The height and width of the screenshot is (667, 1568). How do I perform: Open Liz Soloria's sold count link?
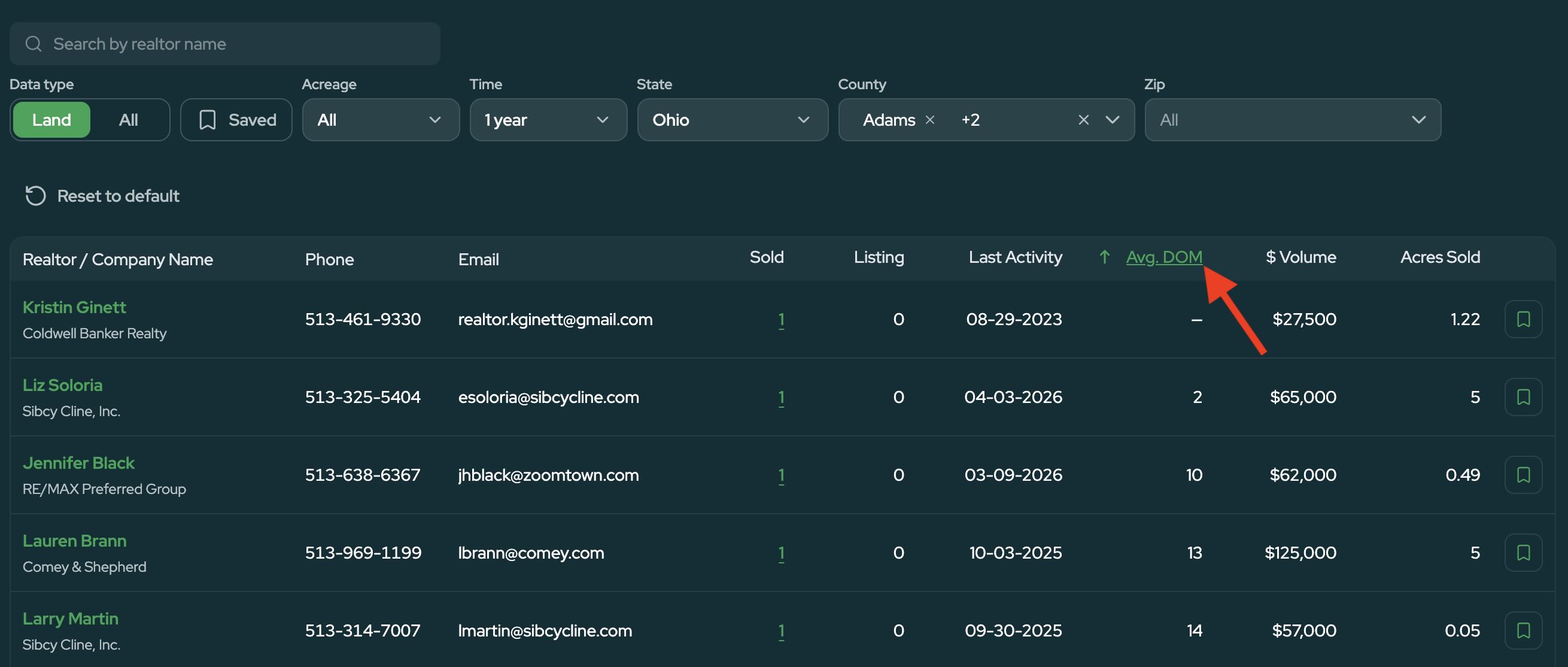(x=781, y=398)
